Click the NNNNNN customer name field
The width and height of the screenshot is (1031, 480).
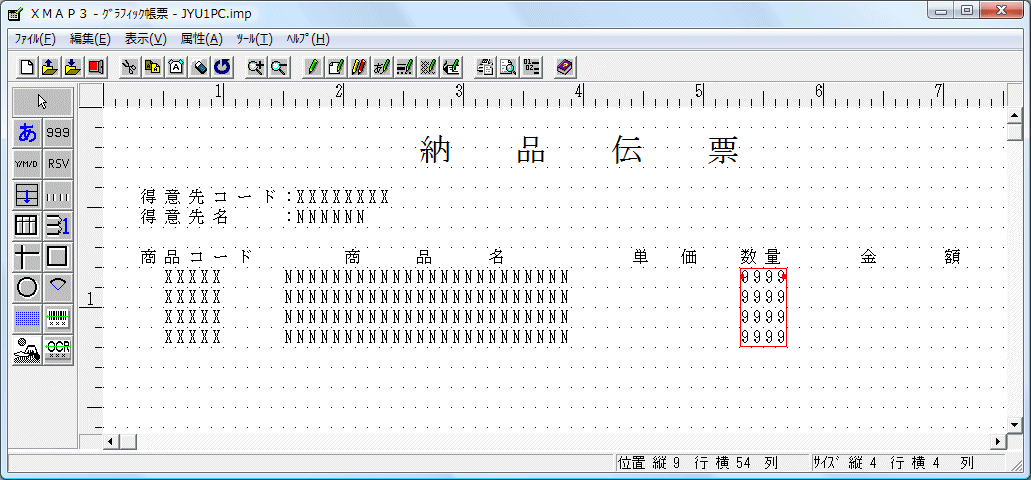(331, 217)
